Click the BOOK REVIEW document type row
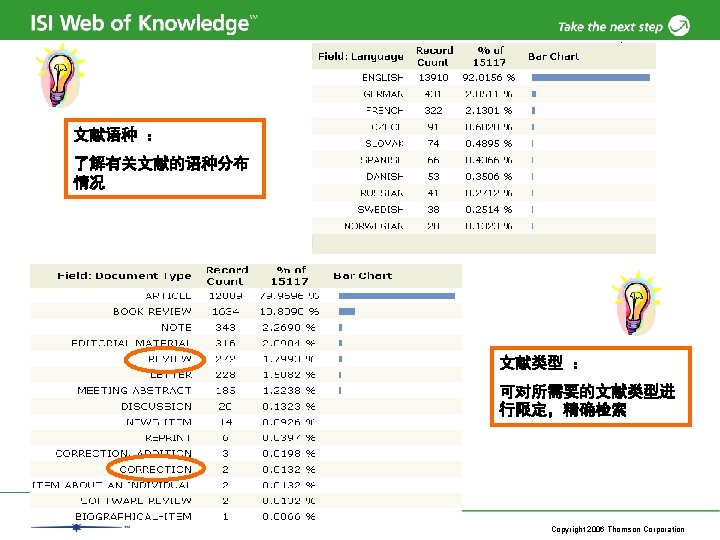This screenshot has width=720, height=540. click(246, 312)
